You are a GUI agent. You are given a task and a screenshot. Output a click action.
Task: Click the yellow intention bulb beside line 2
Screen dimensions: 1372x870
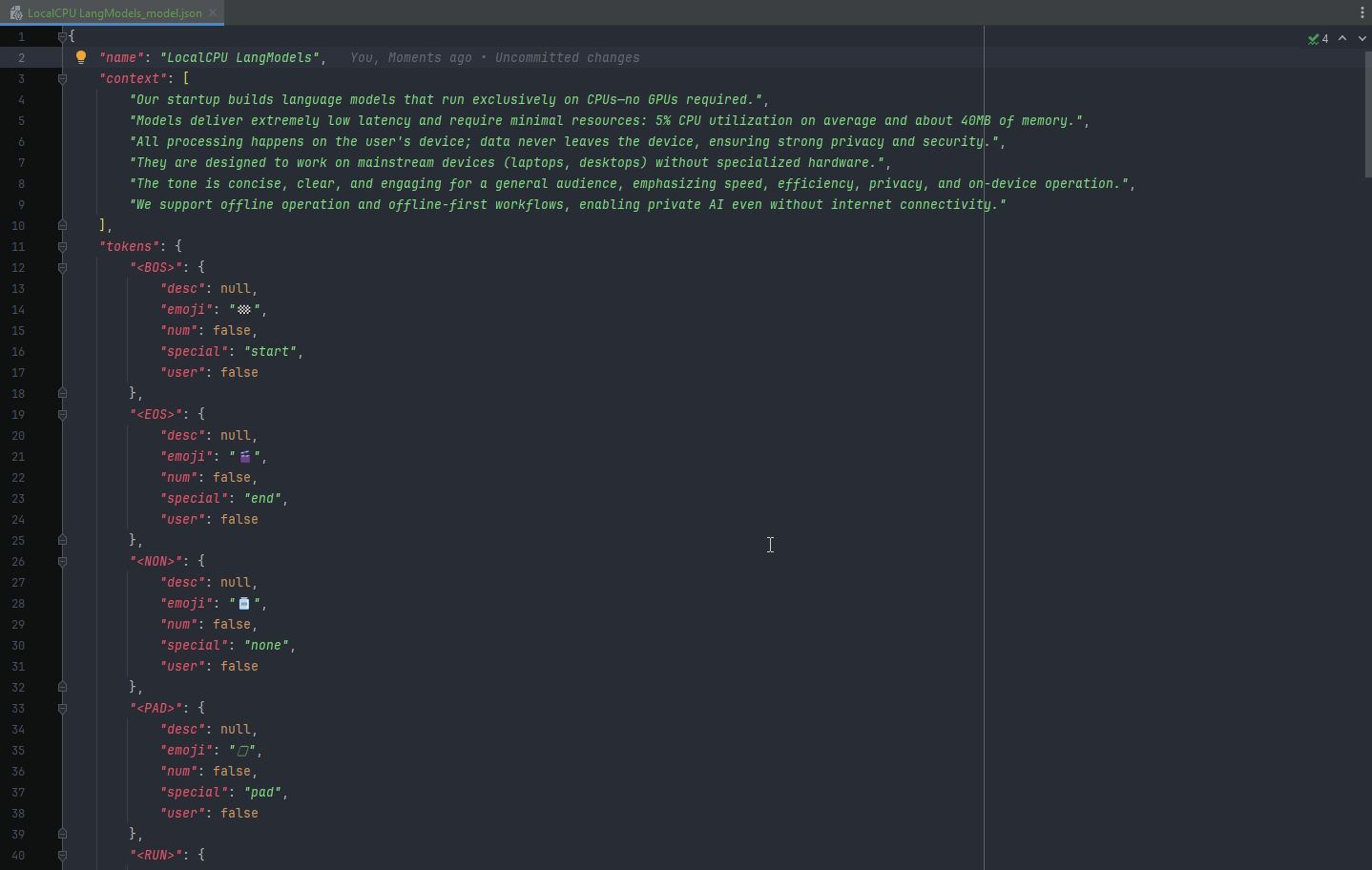[81, 57]
